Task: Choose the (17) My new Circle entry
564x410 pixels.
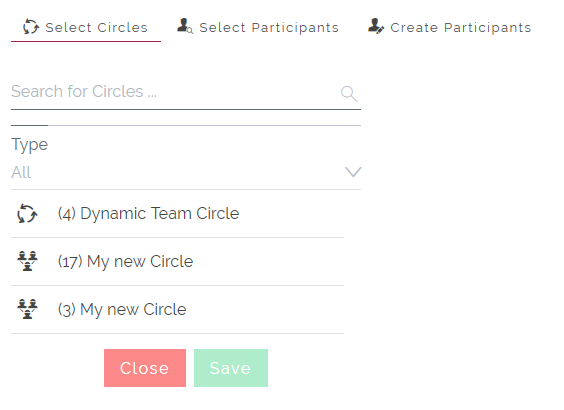Action: tap(178, 261)
